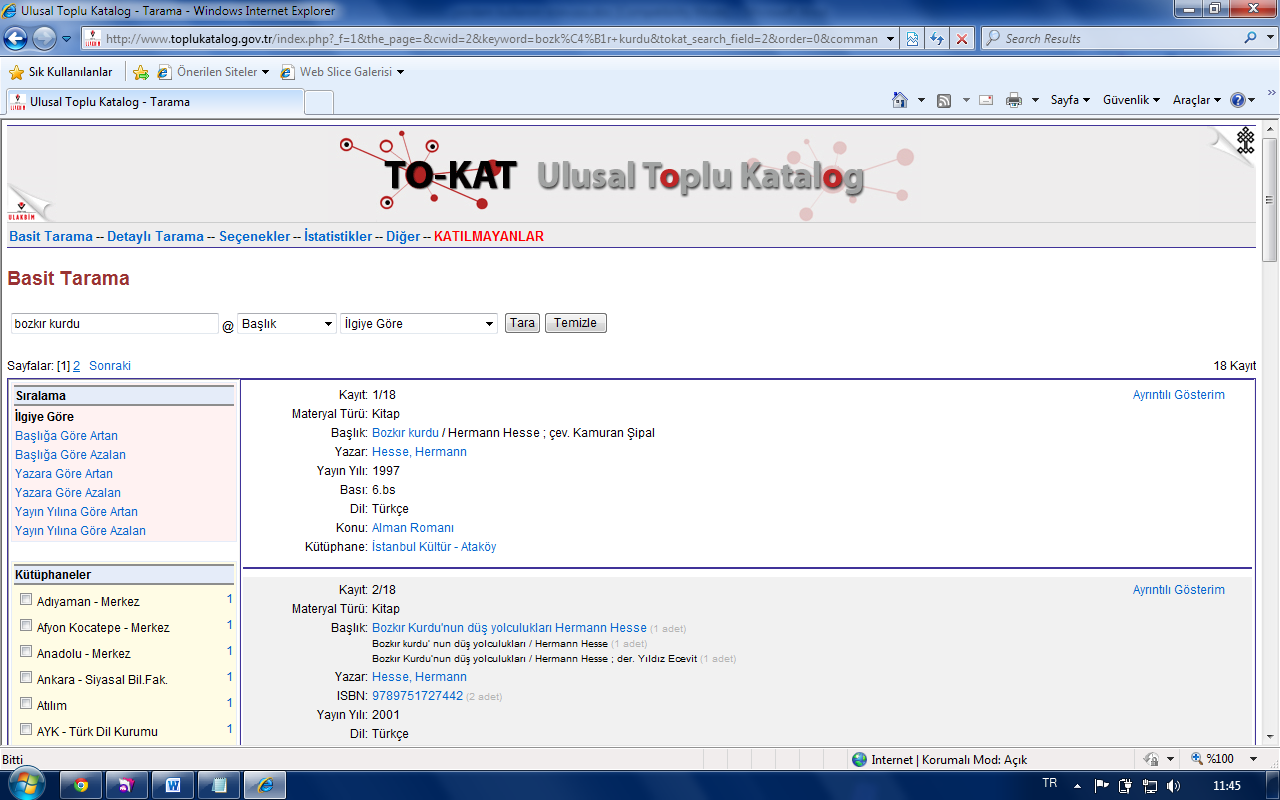Expand the Önerilen Siteler dropdown
Screen dimensions: 1280x800
pos(265,72)
